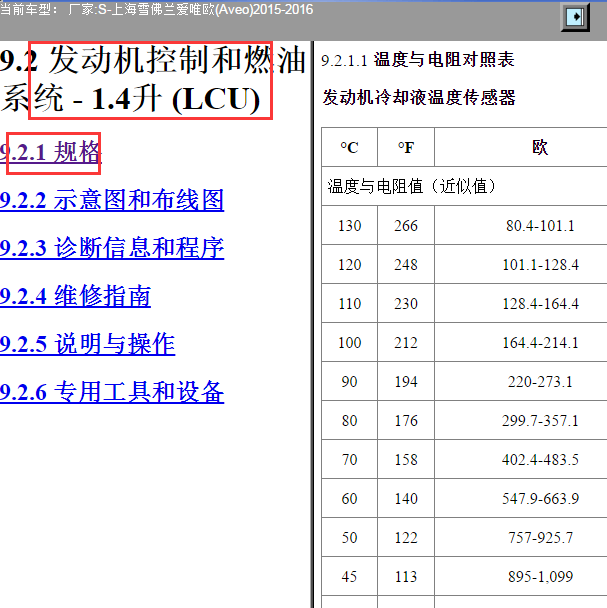Click the resistance cell 547.9-663.9
The width and height of the screenshot is (607, 608).
(521, 499)
